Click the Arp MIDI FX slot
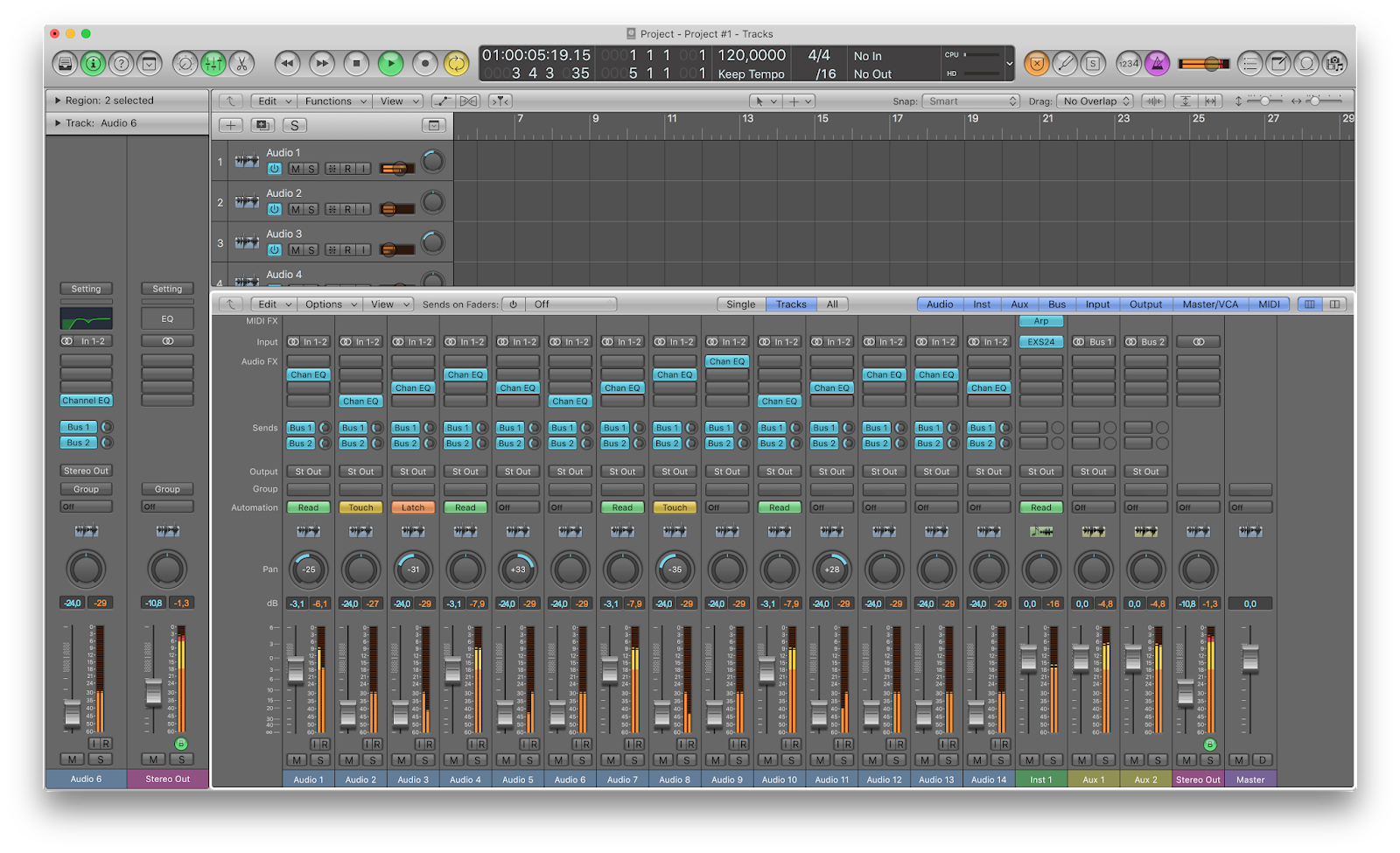The image size is (1400, 853). tap(1041, 321)
